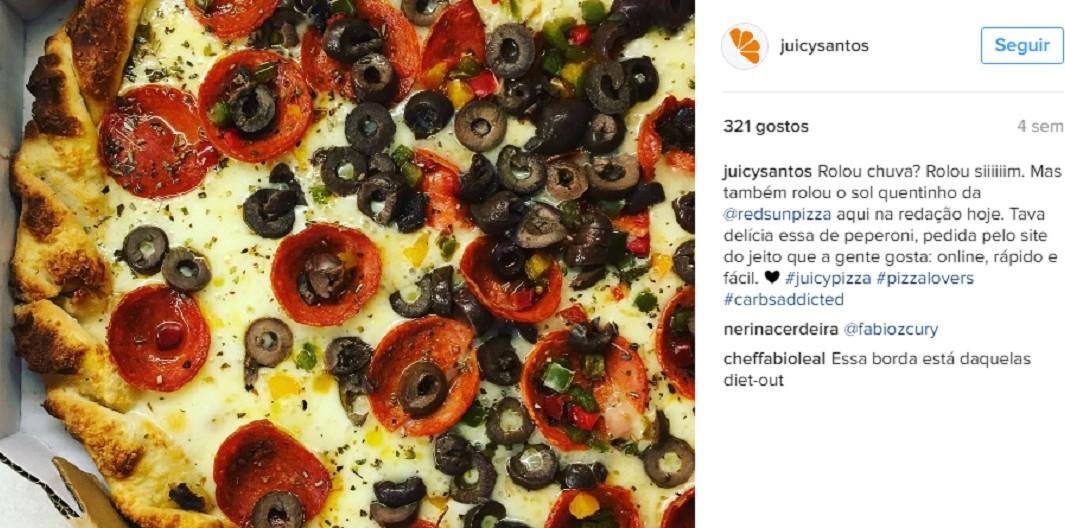Click the comment text Essa borda está daquelas
1065x528 pixels.
point(931,359)
